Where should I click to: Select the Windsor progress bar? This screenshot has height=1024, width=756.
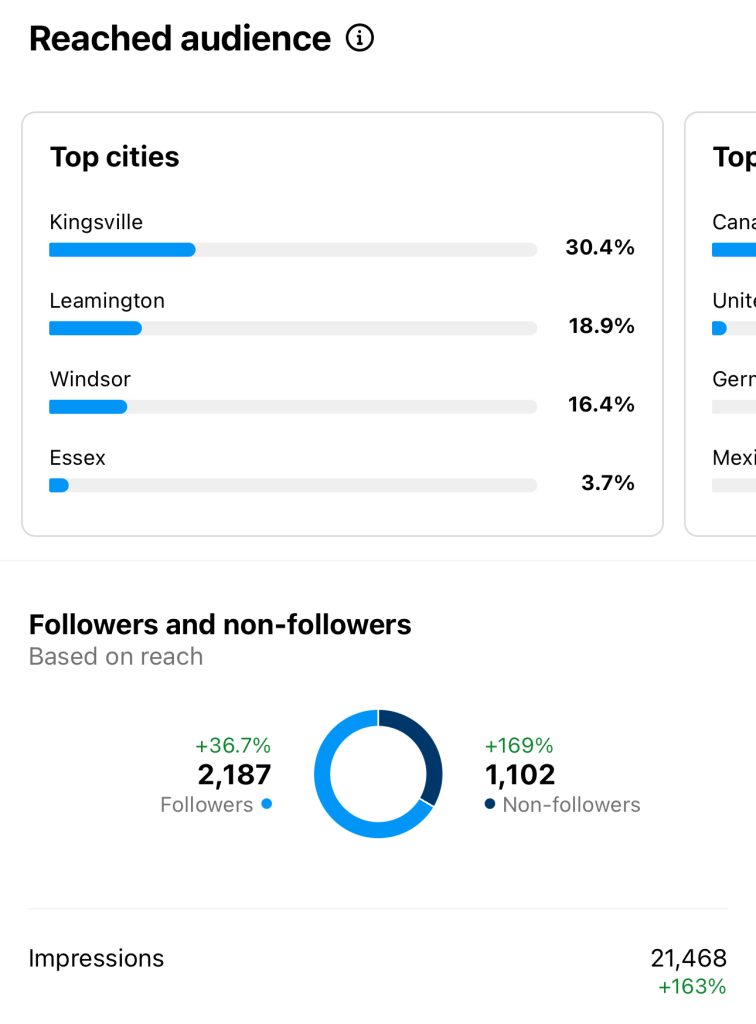tap(292, 407)
